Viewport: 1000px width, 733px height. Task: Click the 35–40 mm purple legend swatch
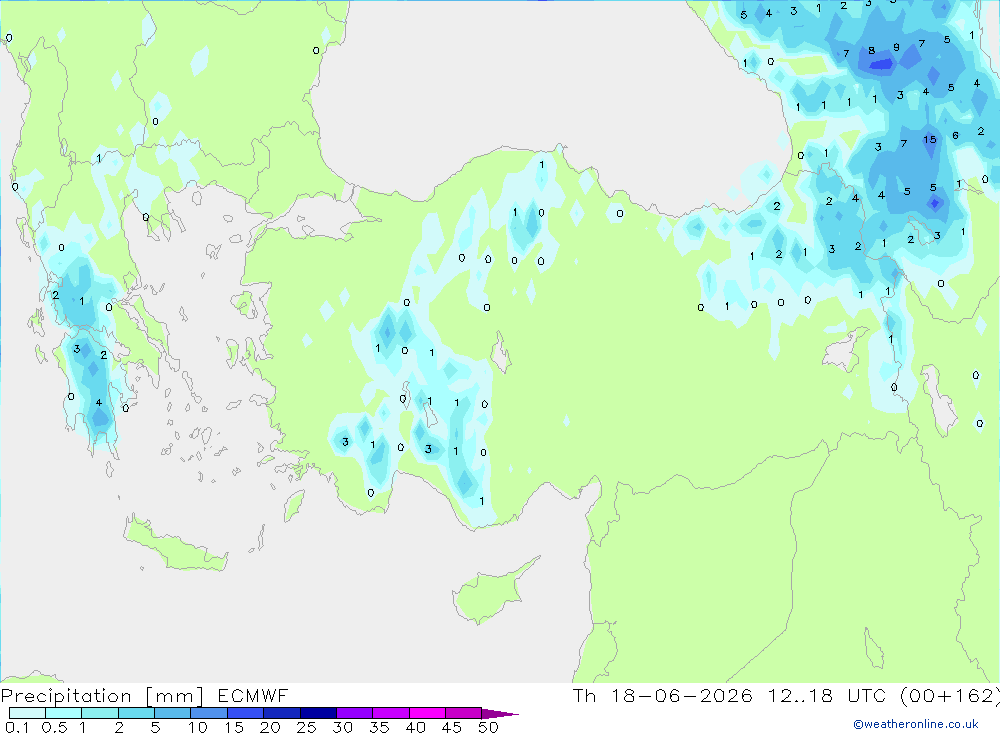390,713
